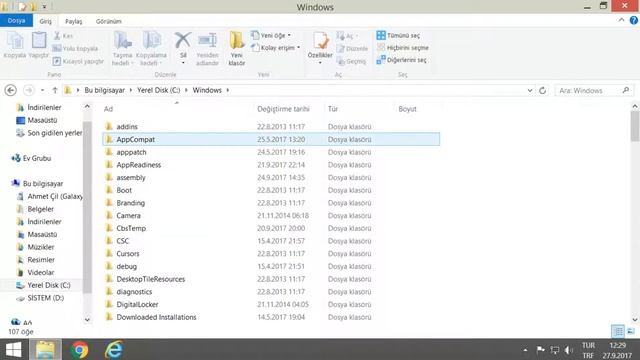
Task: Go up one folder level
Action: click(55, 90)
